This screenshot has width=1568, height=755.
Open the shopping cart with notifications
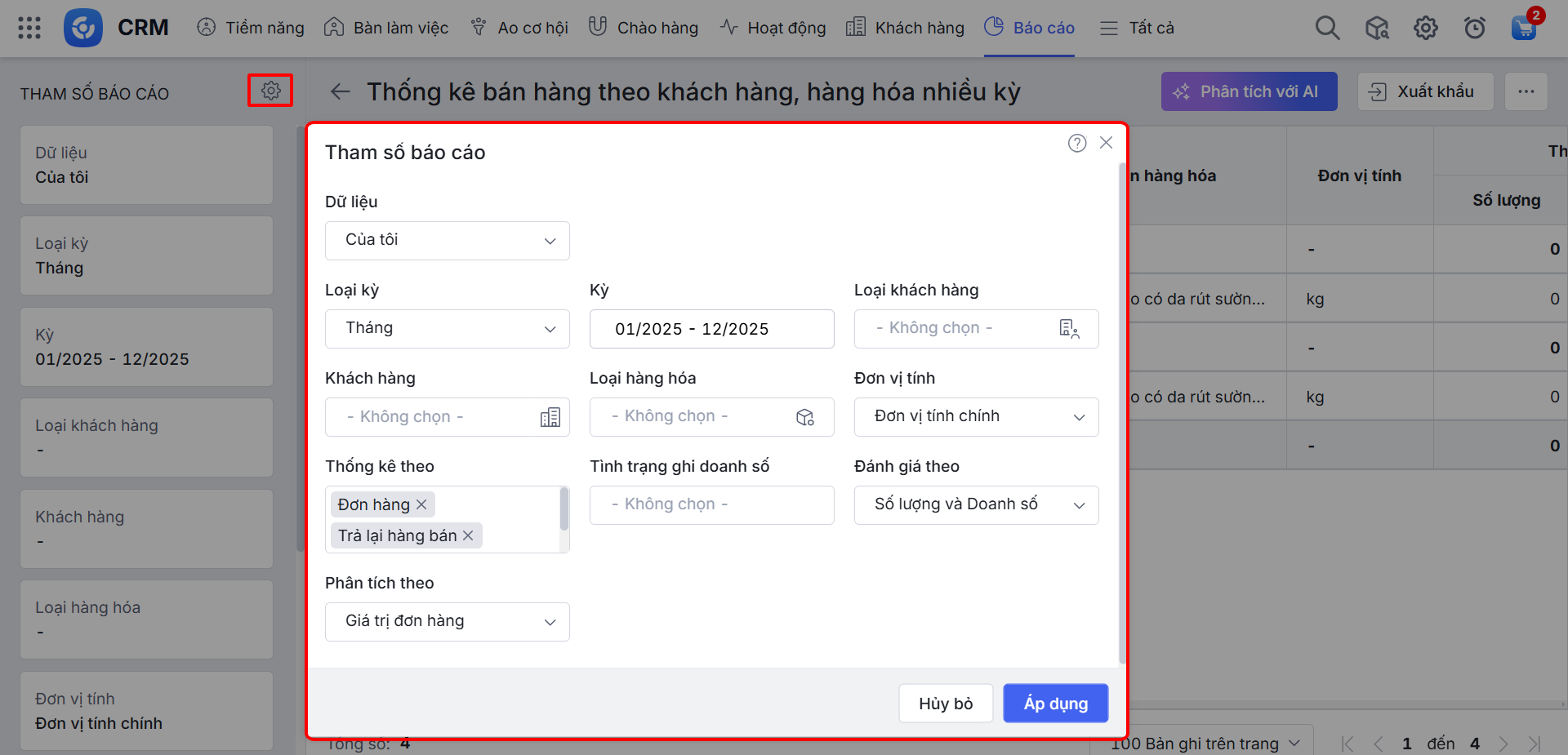click(x=1523, y=29)
